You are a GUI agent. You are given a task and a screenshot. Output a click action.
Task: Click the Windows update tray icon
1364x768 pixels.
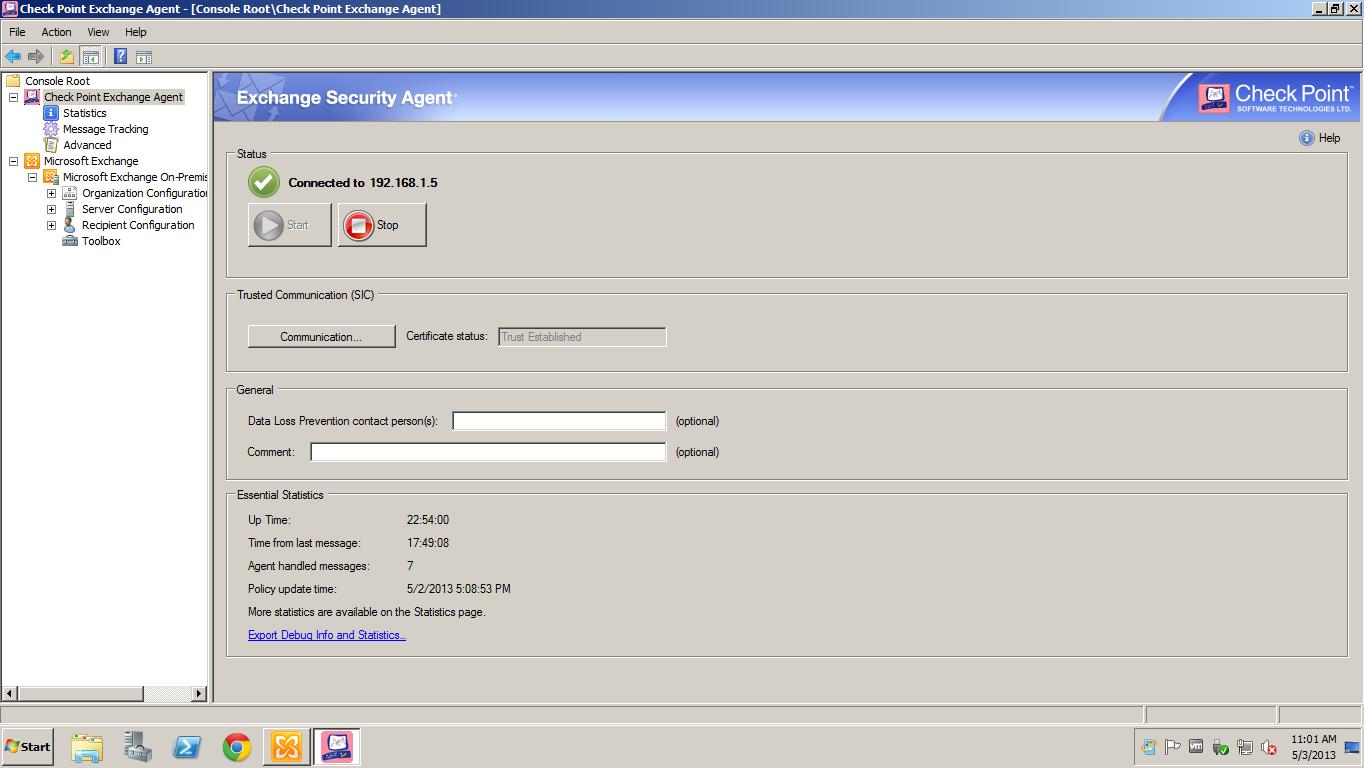pos(1148,747)
